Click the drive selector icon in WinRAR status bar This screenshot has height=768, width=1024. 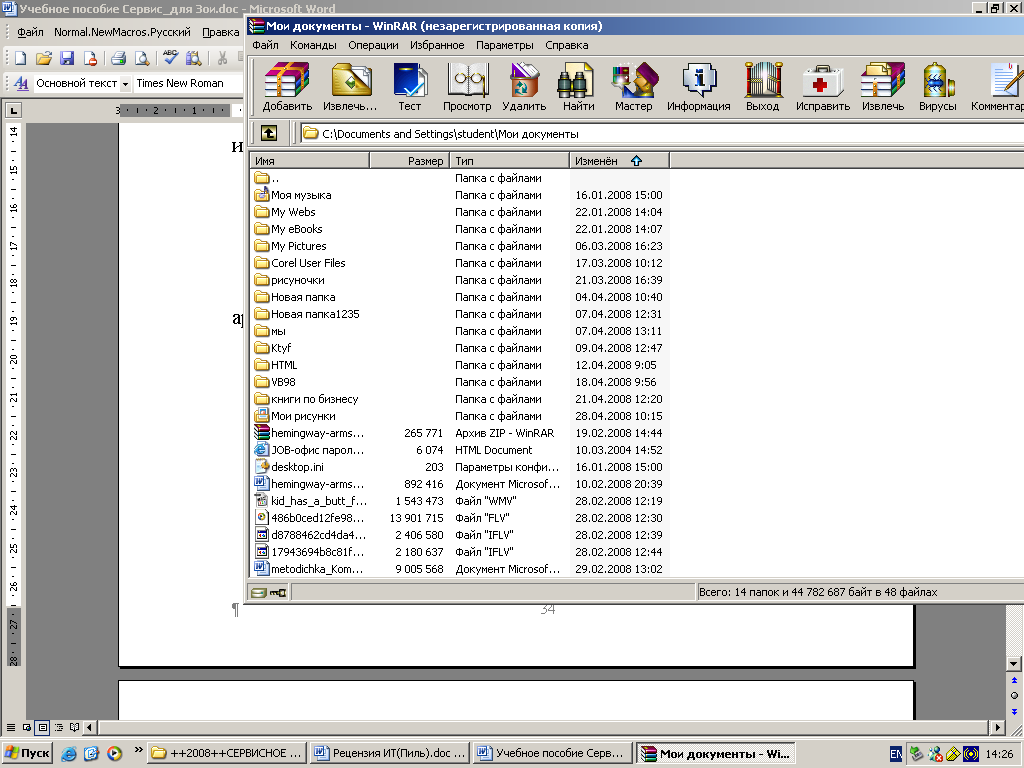[x=259, y=592]
